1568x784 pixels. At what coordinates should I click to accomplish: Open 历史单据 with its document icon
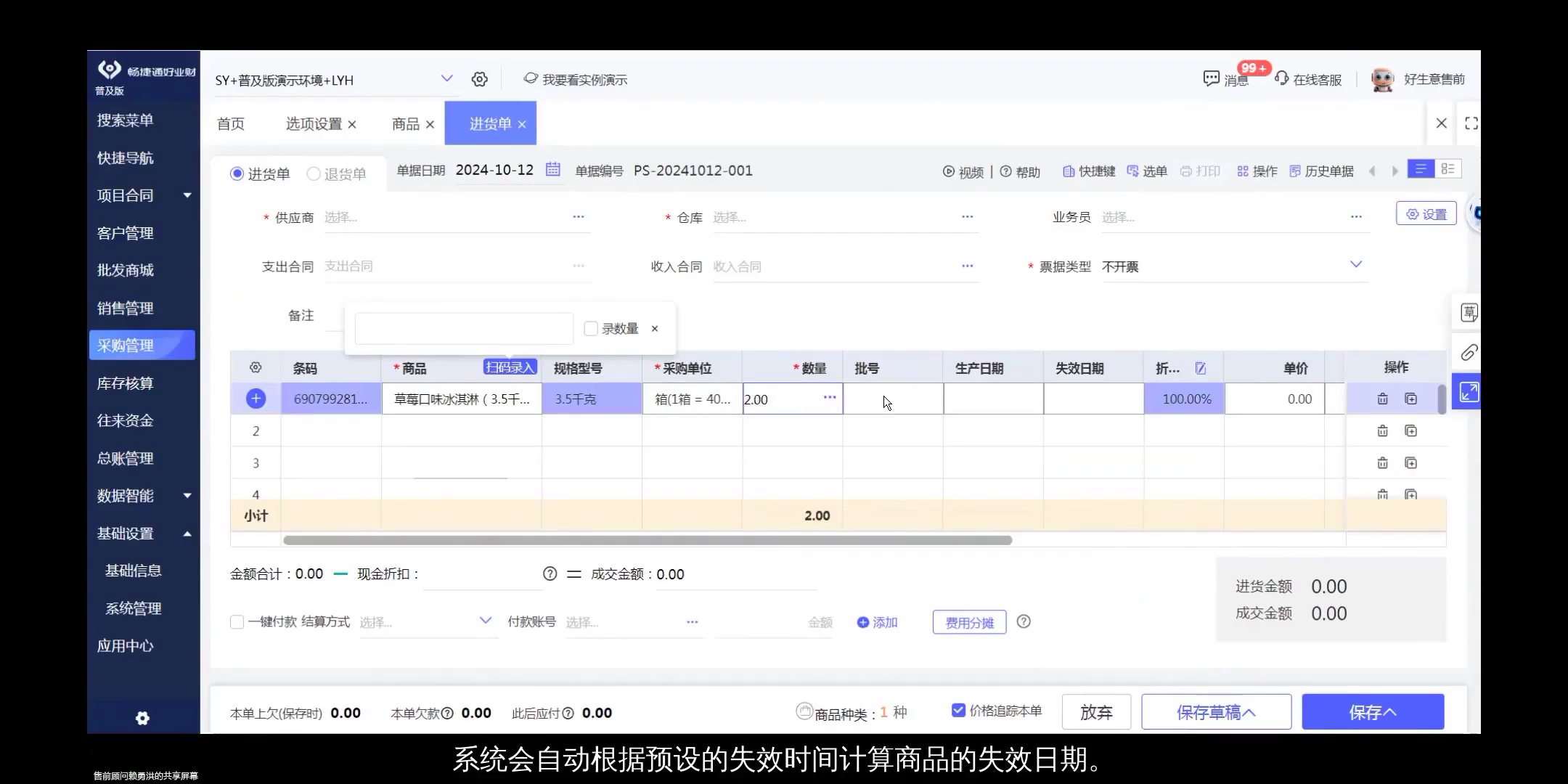(1294, 171)
